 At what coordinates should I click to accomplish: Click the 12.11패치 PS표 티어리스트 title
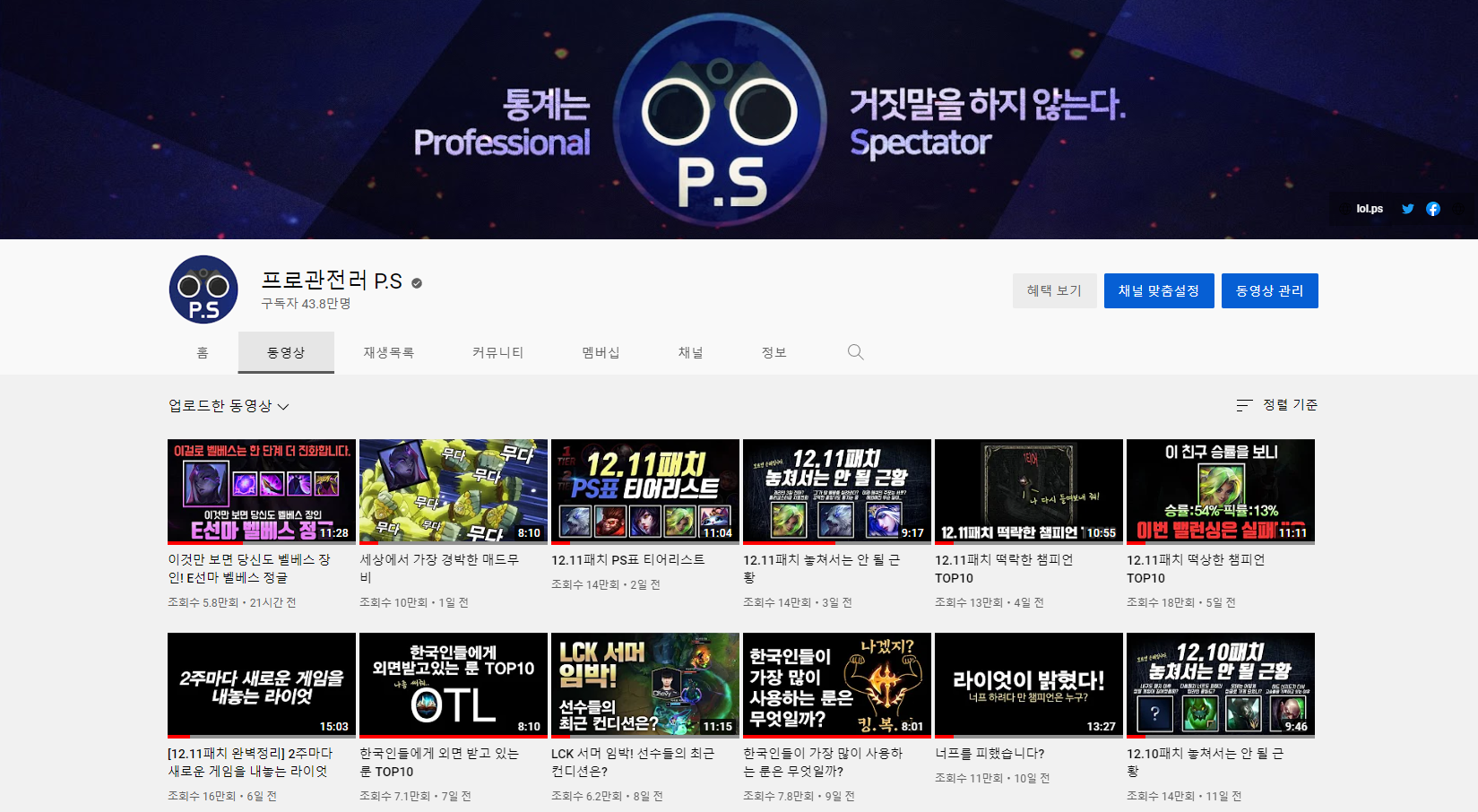pos(627,559)
